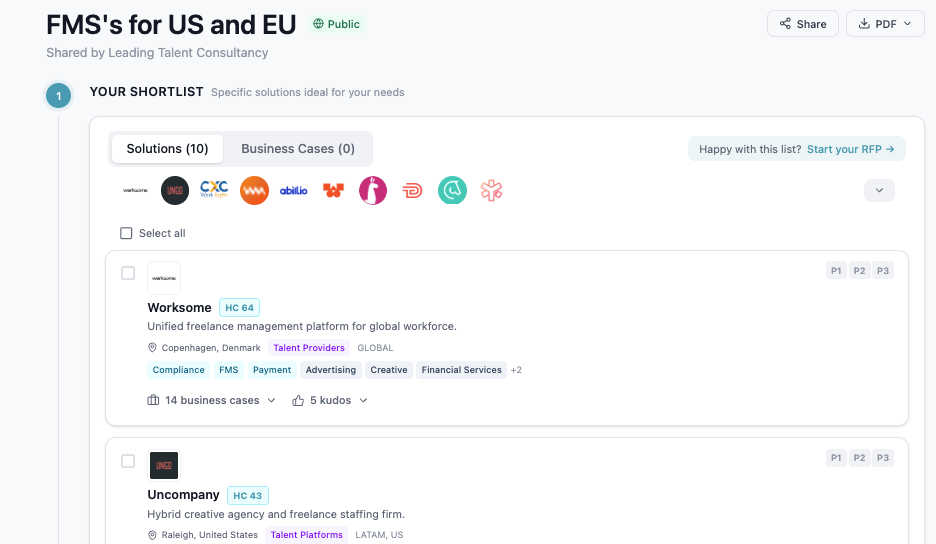Click the briefcase business cases icon
936x544 pixels.
pos(153,400)
